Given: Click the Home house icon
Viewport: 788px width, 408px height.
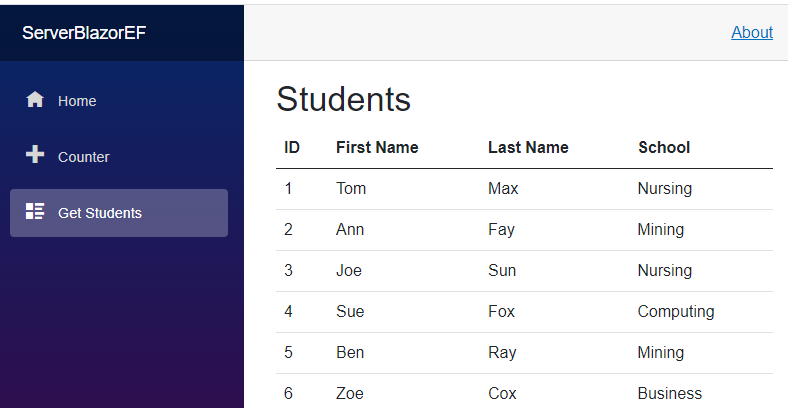Looking at the screenshot, I should [x=35, y=99].
